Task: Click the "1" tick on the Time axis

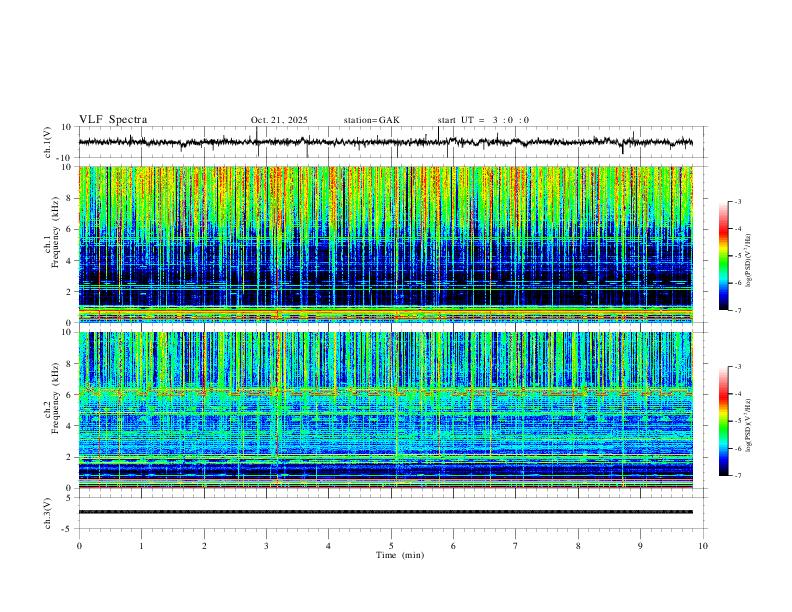Action: (141, 546)
